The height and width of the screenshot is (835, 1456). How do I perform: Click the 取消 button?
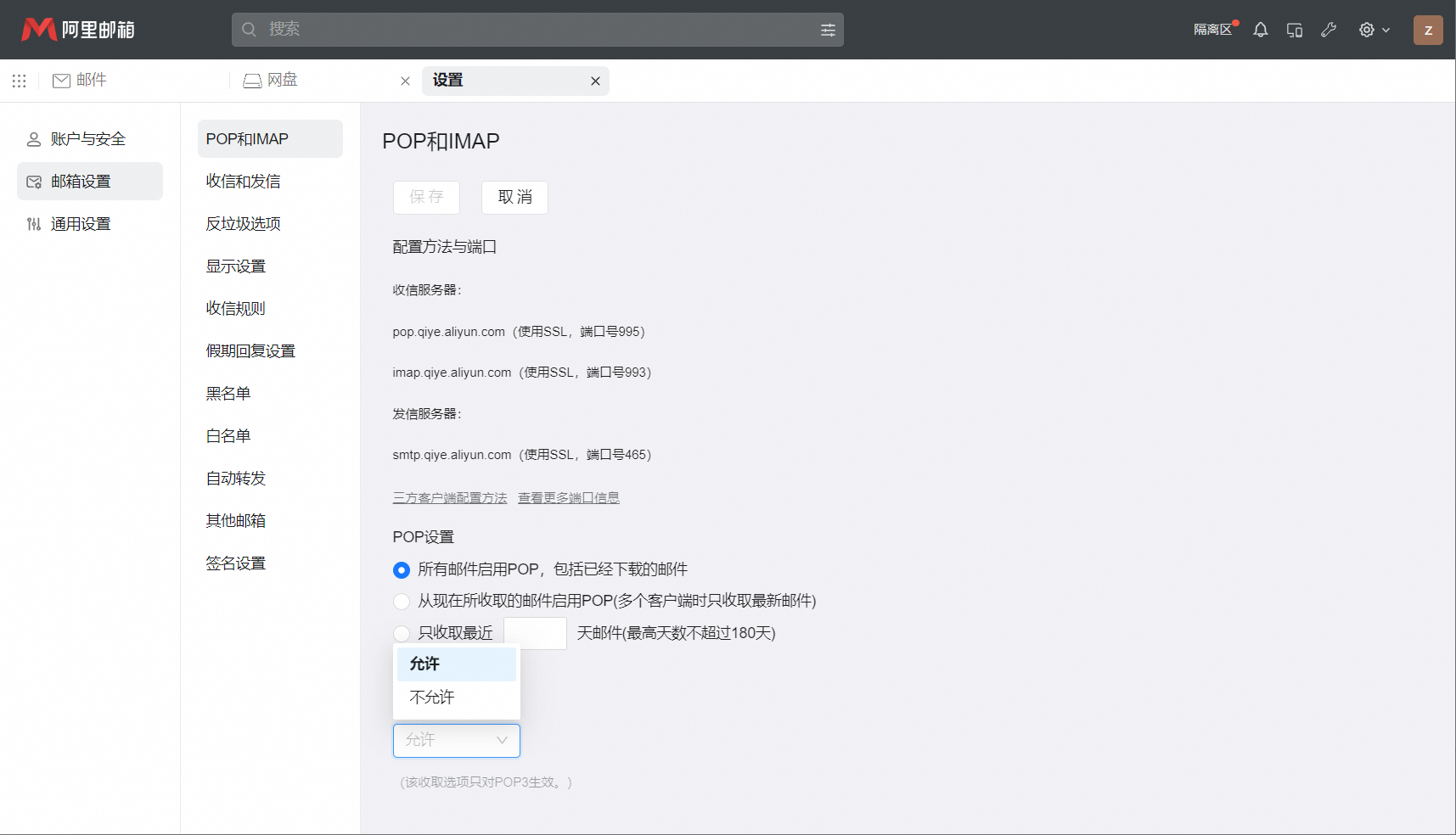click(x=514, y=198)
